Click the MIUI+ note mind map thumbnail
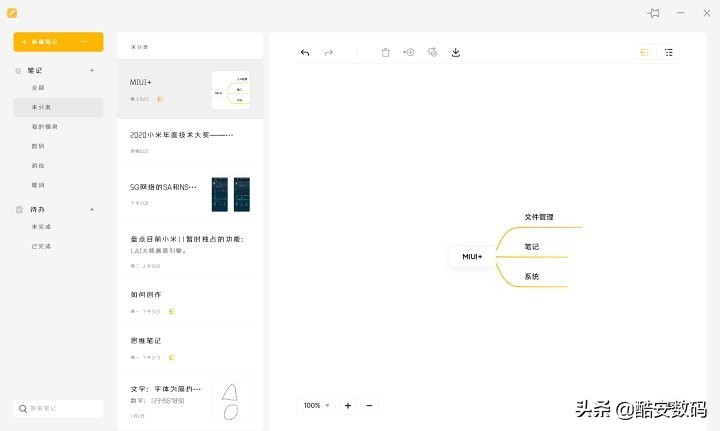The image size is (720, 431). (x=231, y=90)
